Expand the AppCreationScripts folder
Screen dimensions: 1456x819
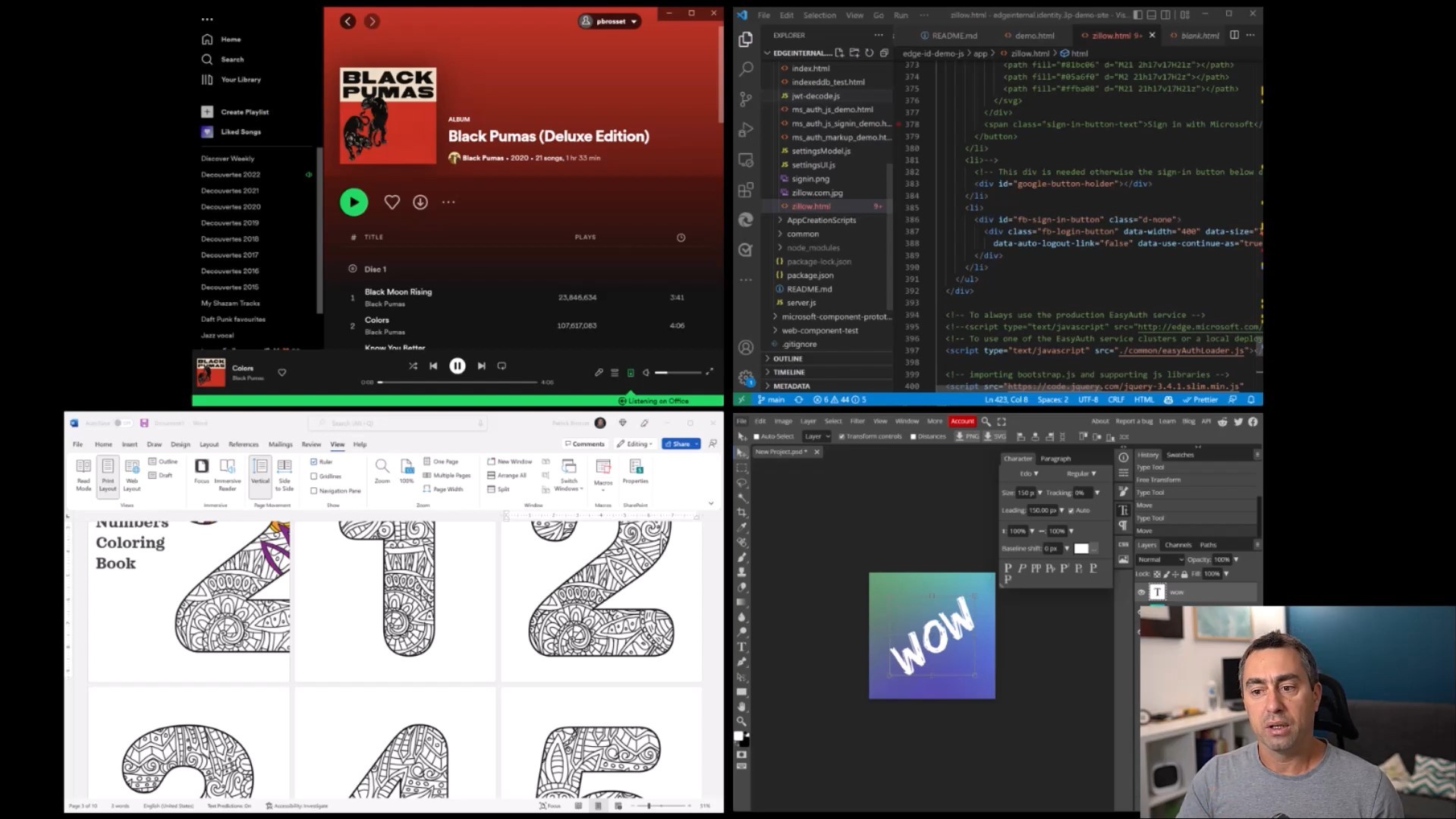821,220
